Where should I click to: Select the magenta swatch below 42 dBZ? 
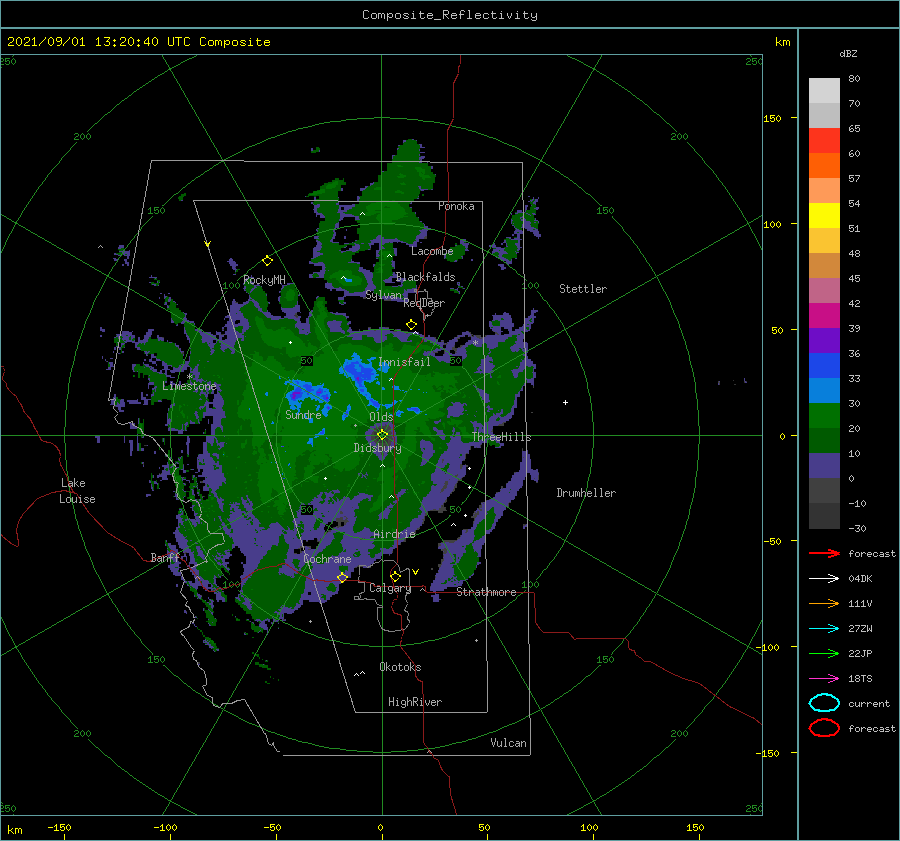pos(824,315)
